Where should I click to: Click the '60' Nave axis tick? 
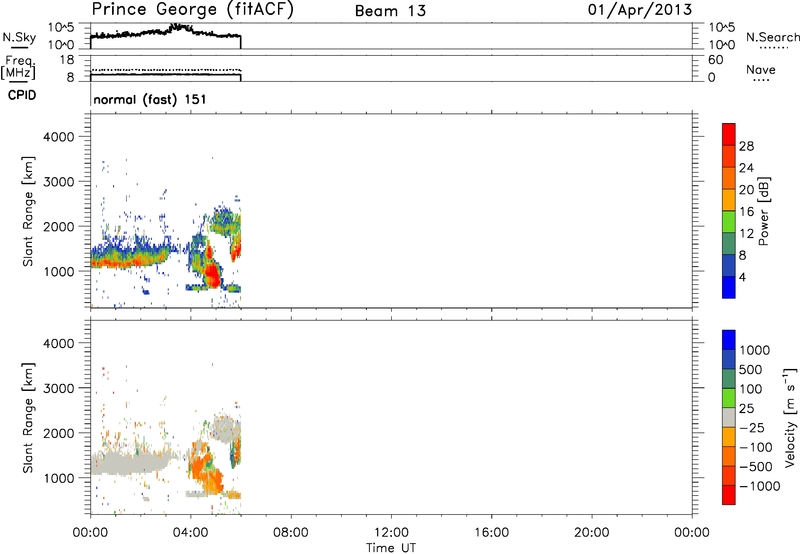[715, 60]
